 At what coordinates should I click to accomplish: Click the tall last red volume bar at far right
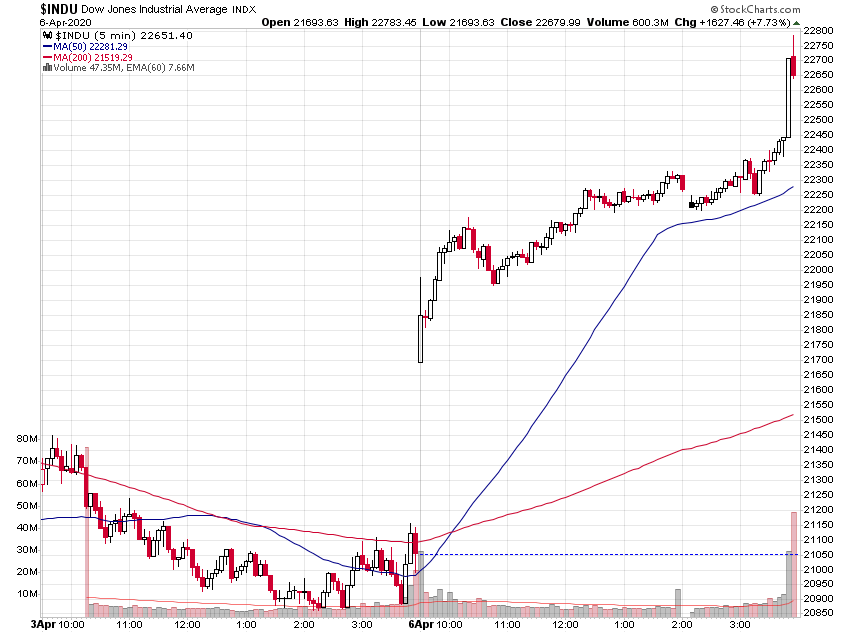coord(794,564)
